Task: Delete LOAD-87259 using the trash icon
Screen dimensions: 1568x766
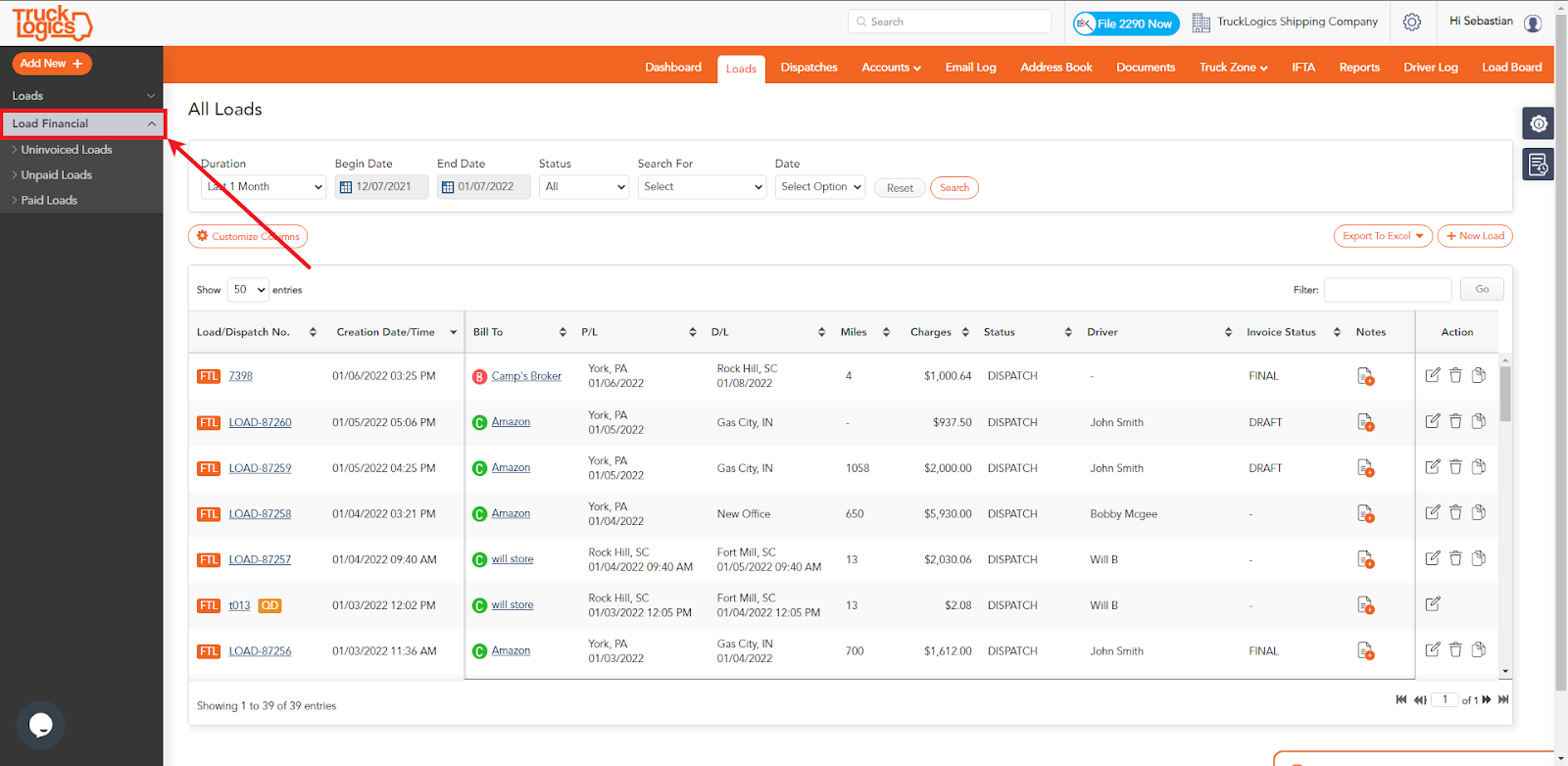Action: [x=1455, y=467]
